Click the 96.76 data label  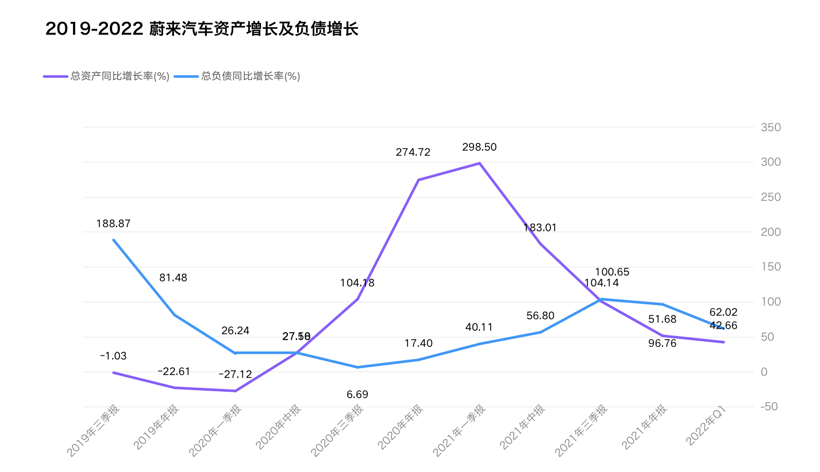[663, 343]
